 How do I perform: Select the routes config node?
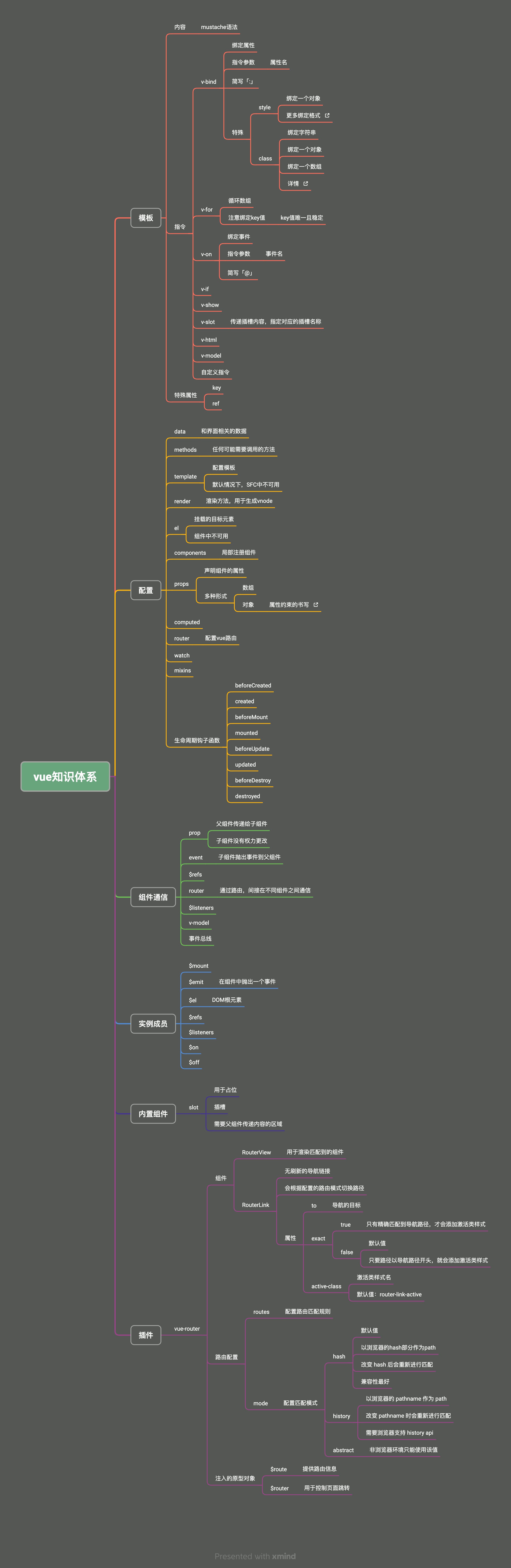pyautogui.click(x=261, y=1312)
